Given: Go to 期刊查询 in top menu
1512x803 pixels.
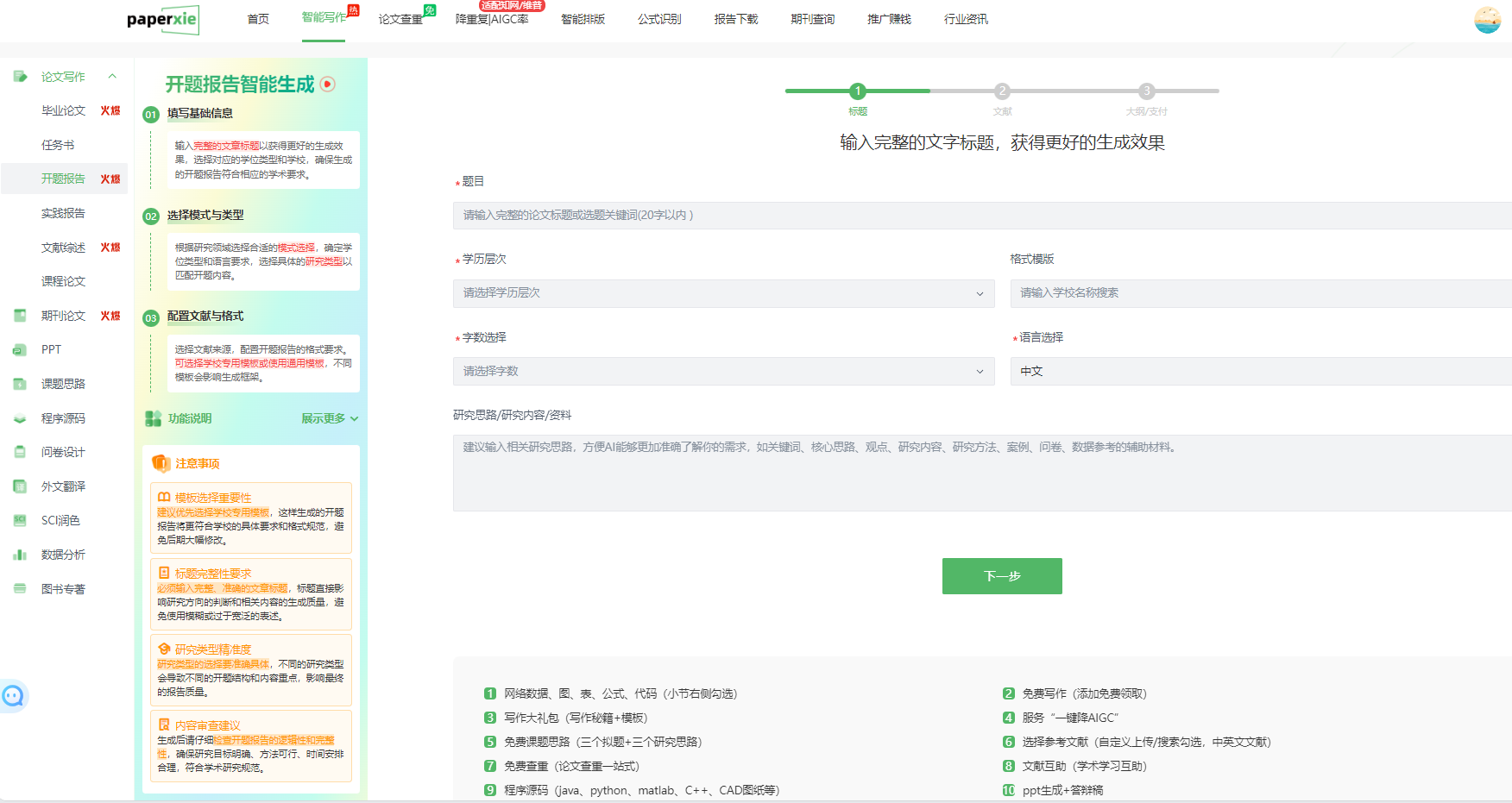Looking at the screenshot, I should click(812, 19).
